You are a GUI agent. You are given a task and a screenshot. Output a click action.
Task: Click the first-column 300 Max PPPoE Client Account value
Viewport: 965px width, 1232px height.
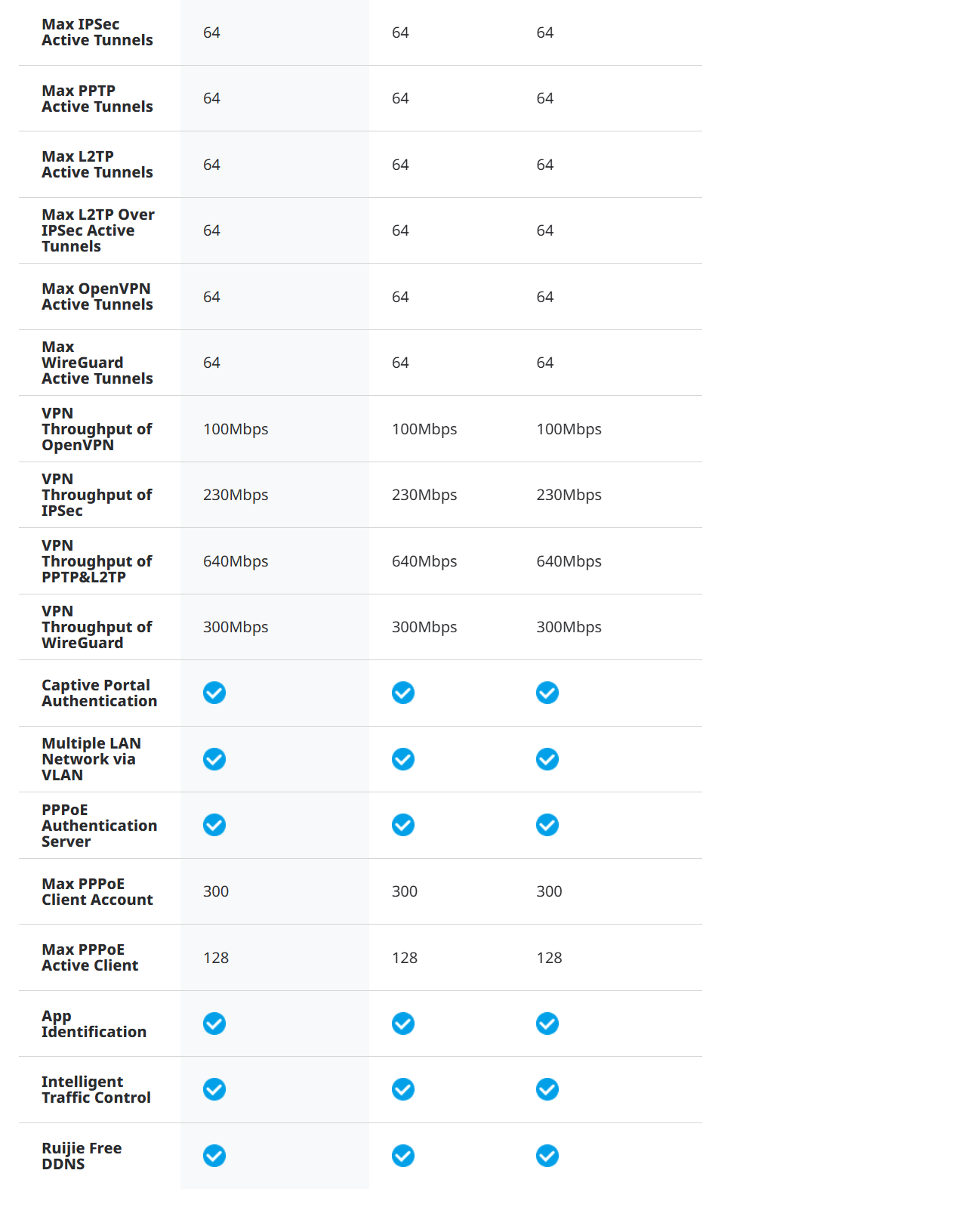(x=216, y=891)
